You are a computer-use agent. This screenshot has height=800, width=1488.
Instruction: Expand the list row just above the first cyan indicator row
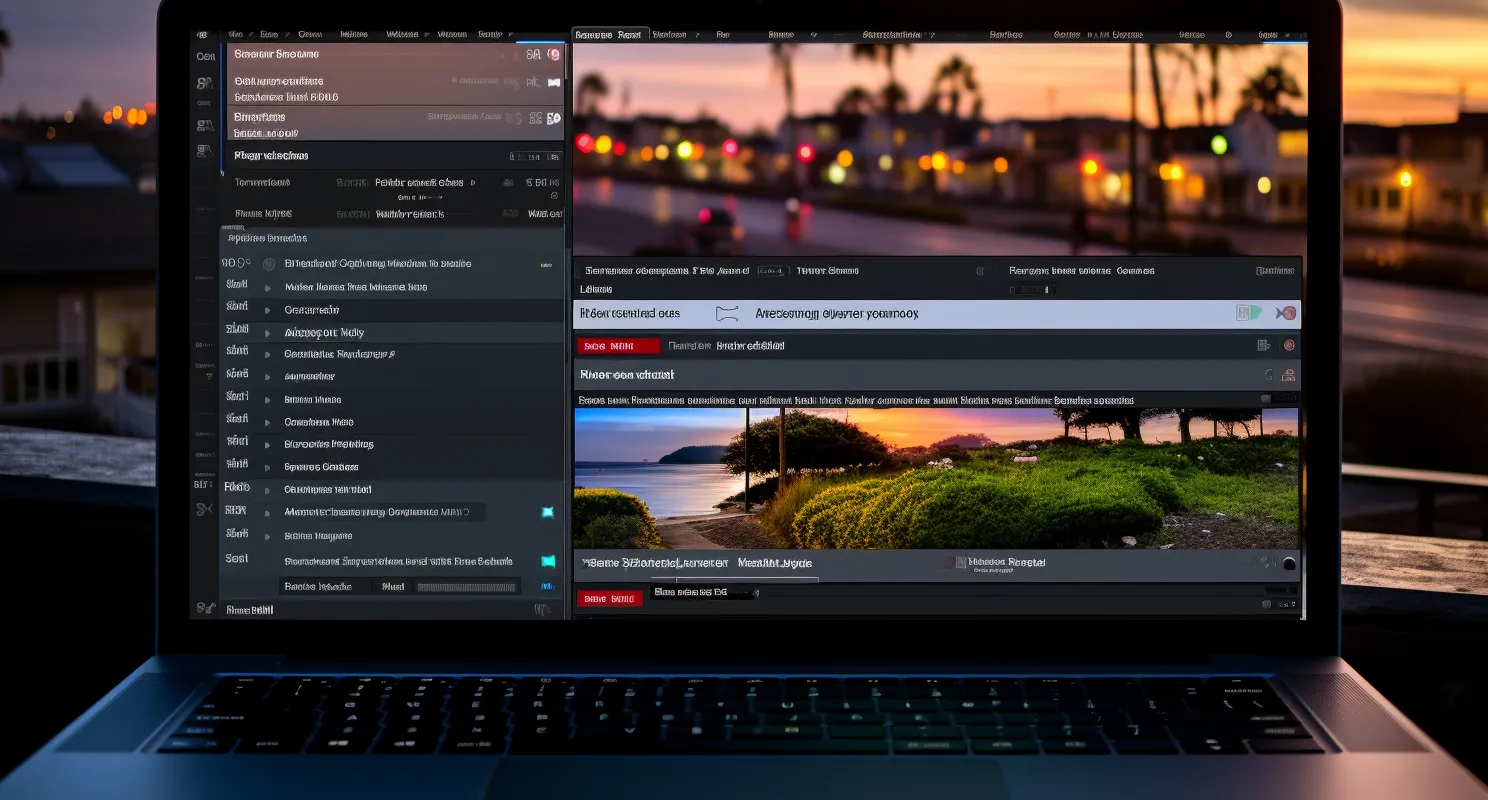267,490
